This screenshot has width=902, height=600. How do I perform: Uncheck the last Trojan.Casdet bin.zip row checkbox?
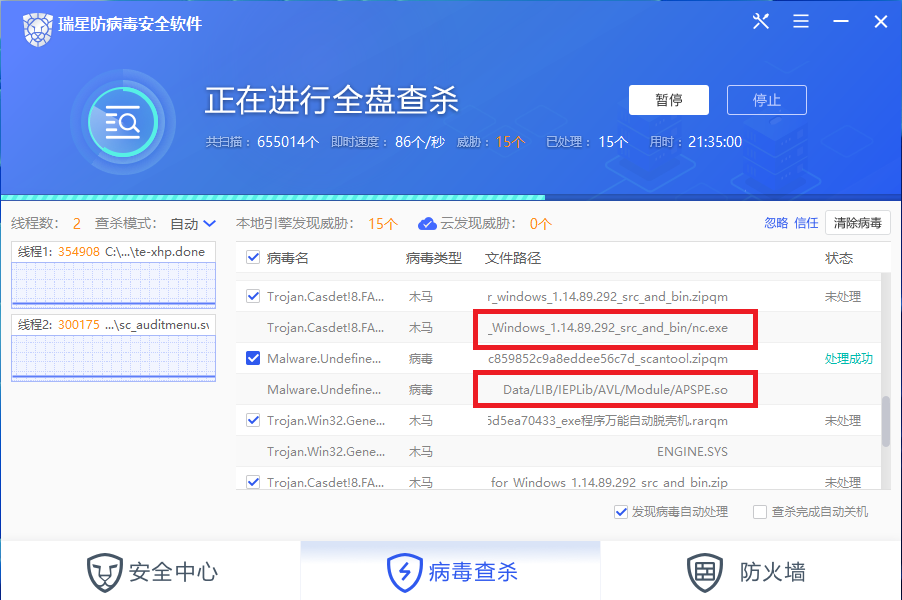pos(253,481)
